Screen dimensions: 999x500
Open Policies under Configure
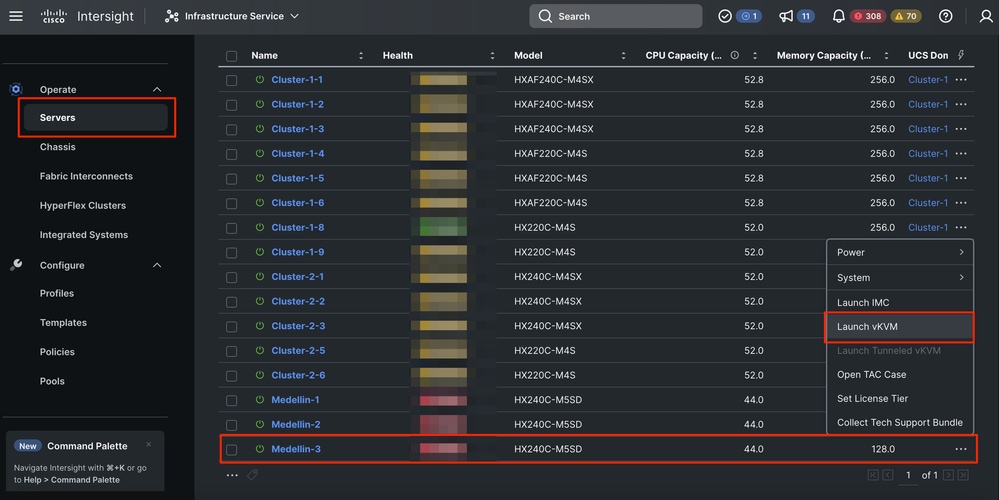coord(57,352)
